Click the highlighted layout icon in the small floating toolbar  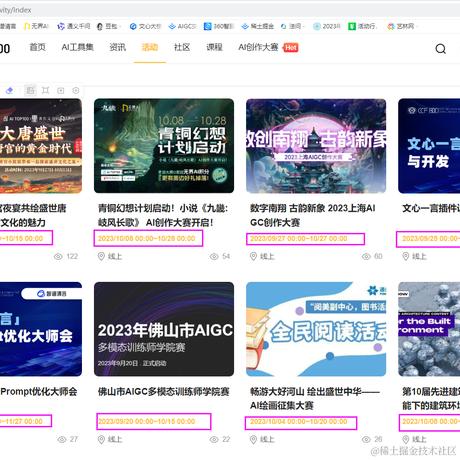coord(30,90)
